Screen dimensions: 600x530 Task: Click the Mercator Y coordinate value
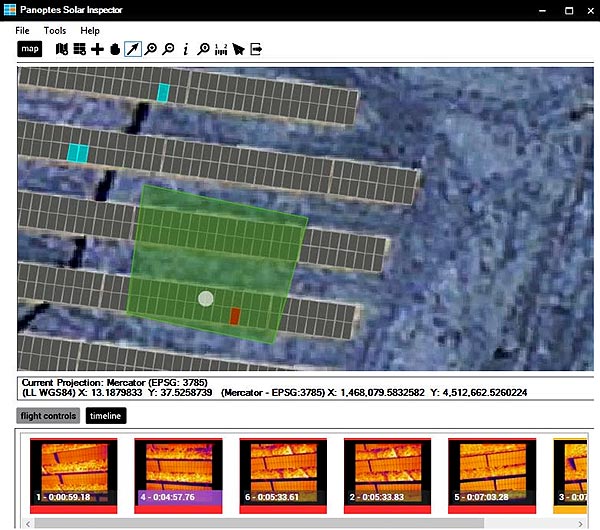485,393
